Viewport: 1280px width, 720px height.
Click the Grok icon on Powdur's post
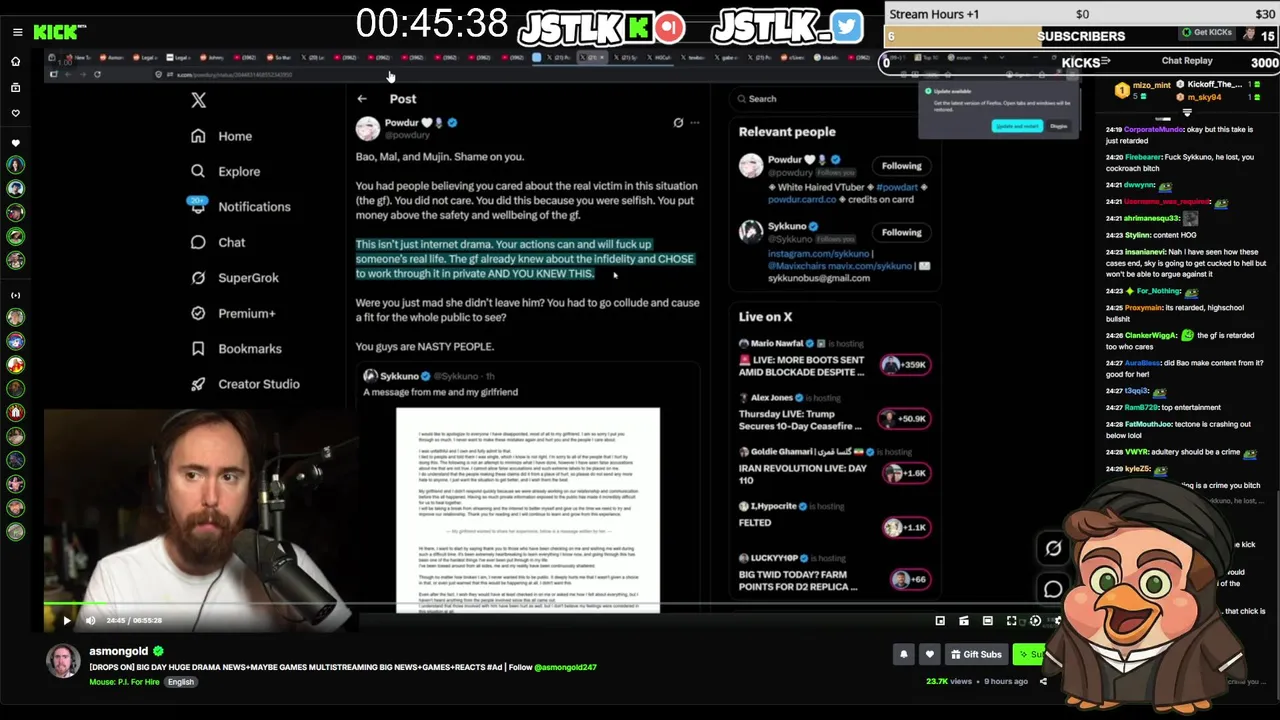tap(678, 123)
